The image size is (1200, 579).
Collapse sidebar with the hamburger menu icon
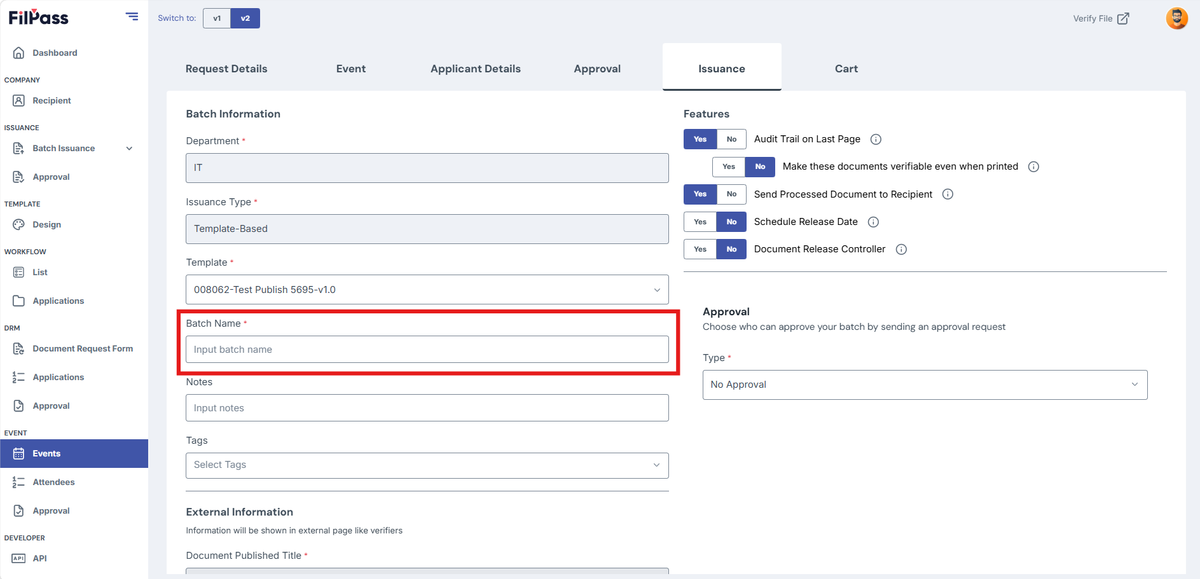[x=132, y=16]
